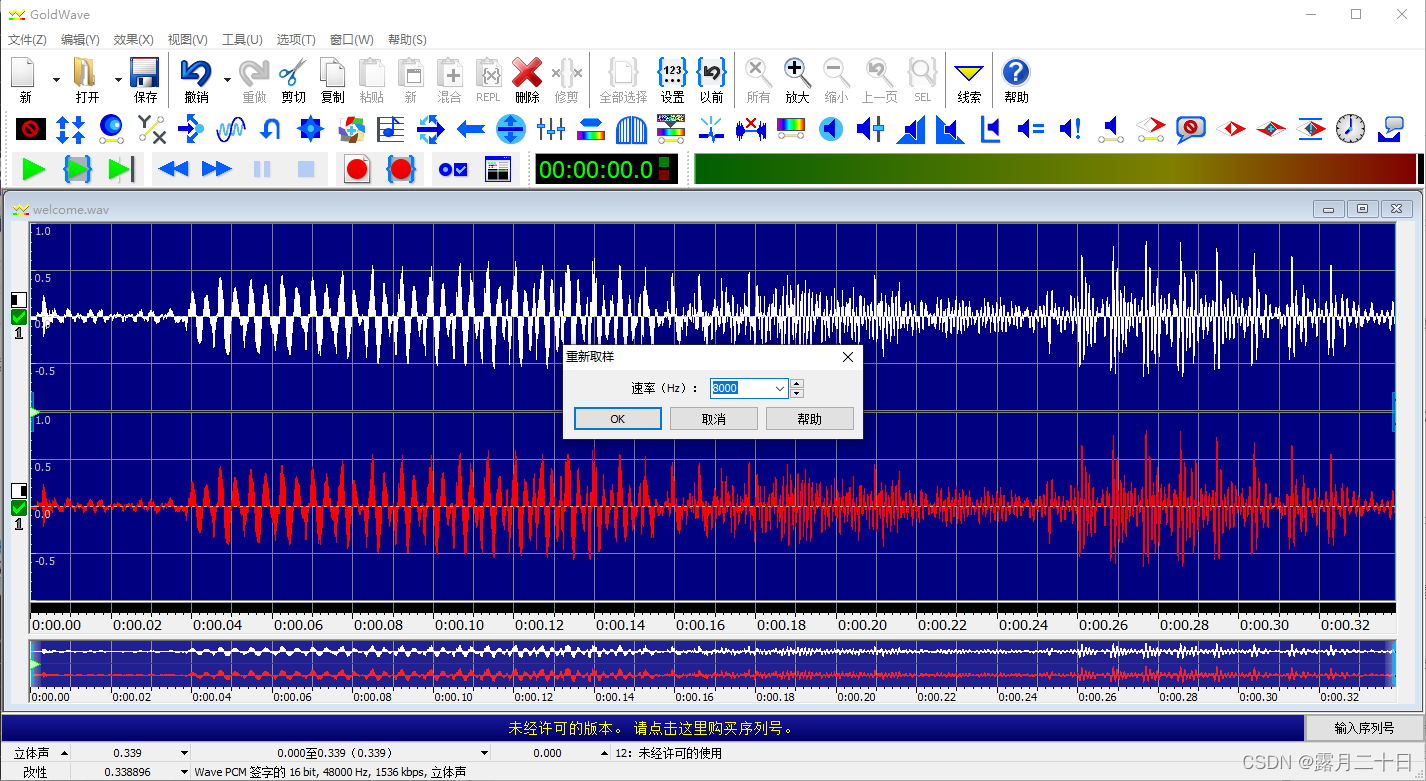This screenshot has width=1426, height=781.
Task: Open the 选项(T) menu
Action: click(x=296, y=40)
